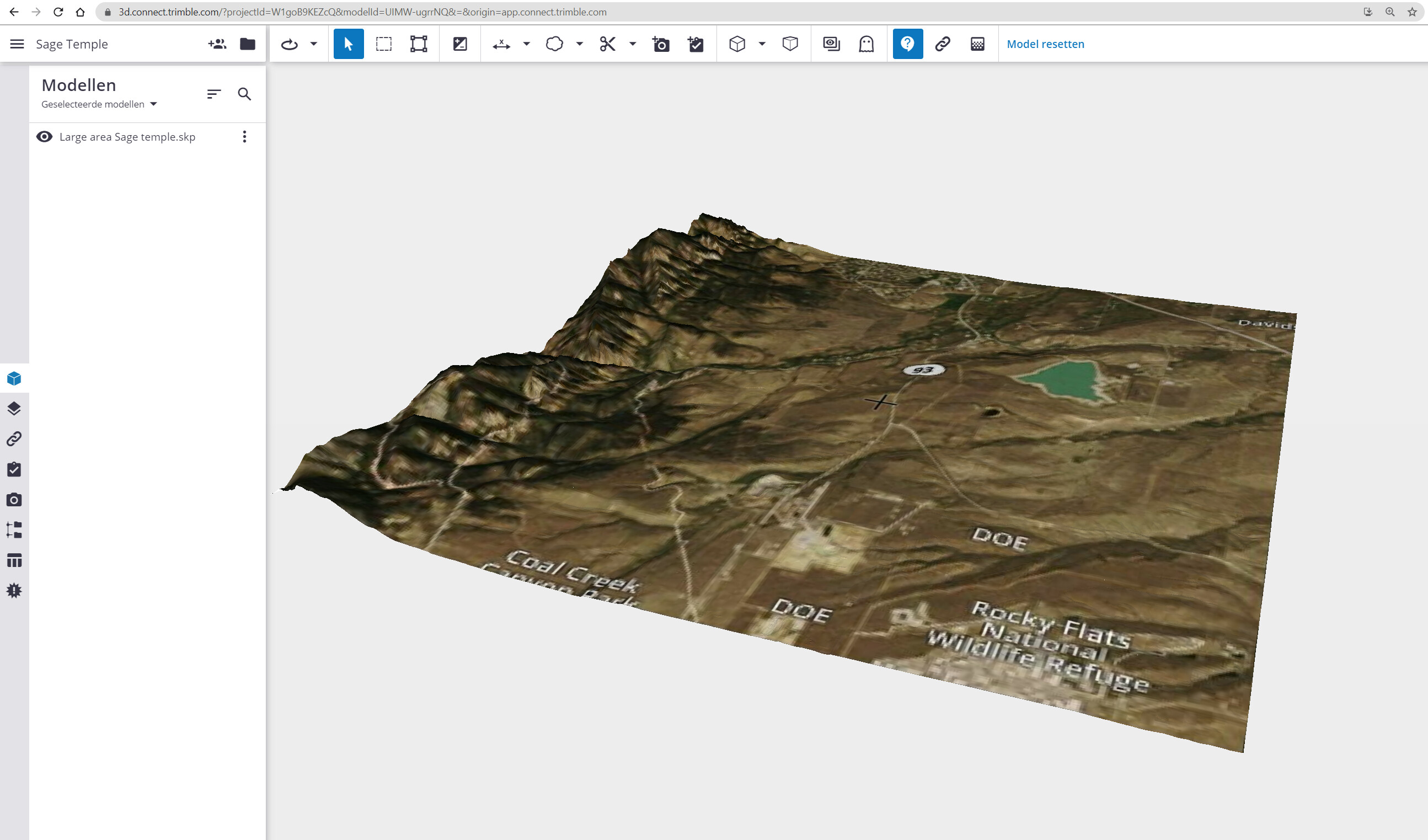This screenshot has height=840, width=1428.
Task: Open the Views panel in the sidebar
Action: [x=14, y=499]
